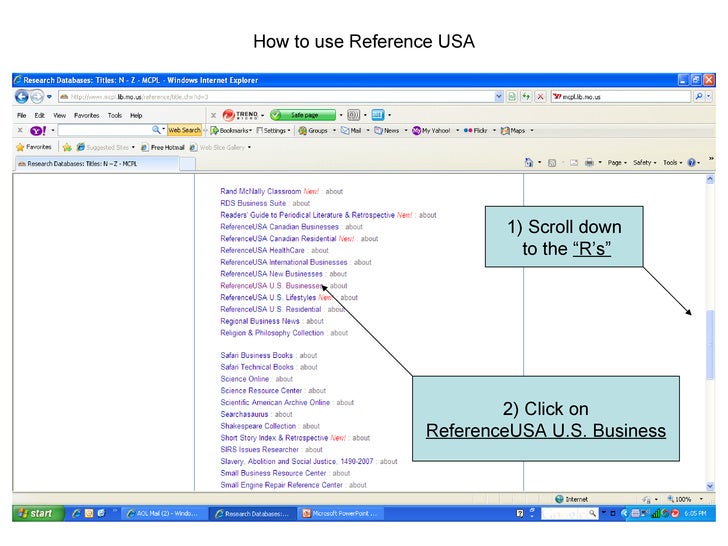
Task: Click the Free Hotmail favorite
Action: pos(163,147)
